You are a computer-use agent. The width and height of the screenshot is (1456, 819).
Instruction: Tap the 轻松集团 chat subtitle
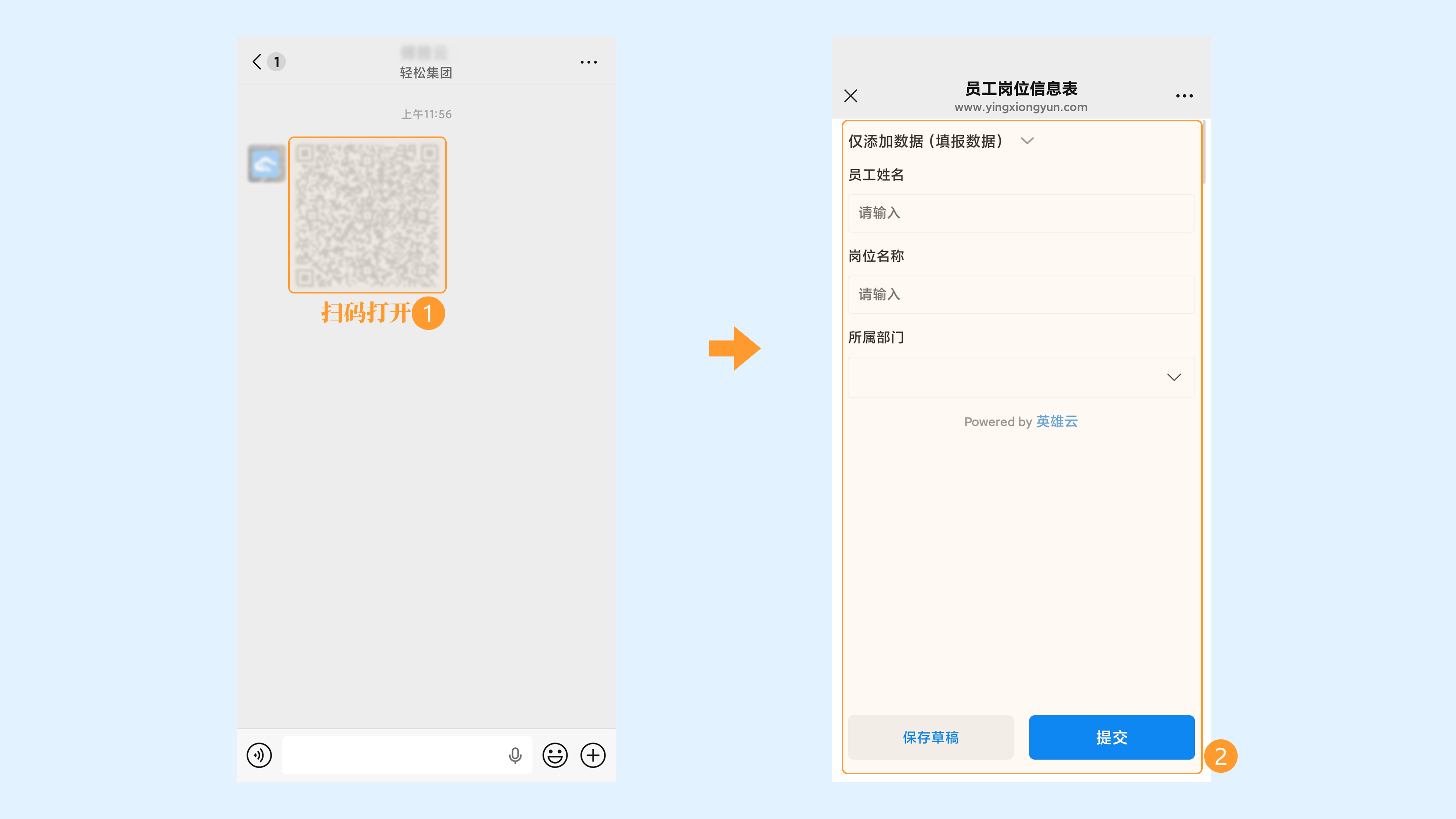[x=426, y=73]
